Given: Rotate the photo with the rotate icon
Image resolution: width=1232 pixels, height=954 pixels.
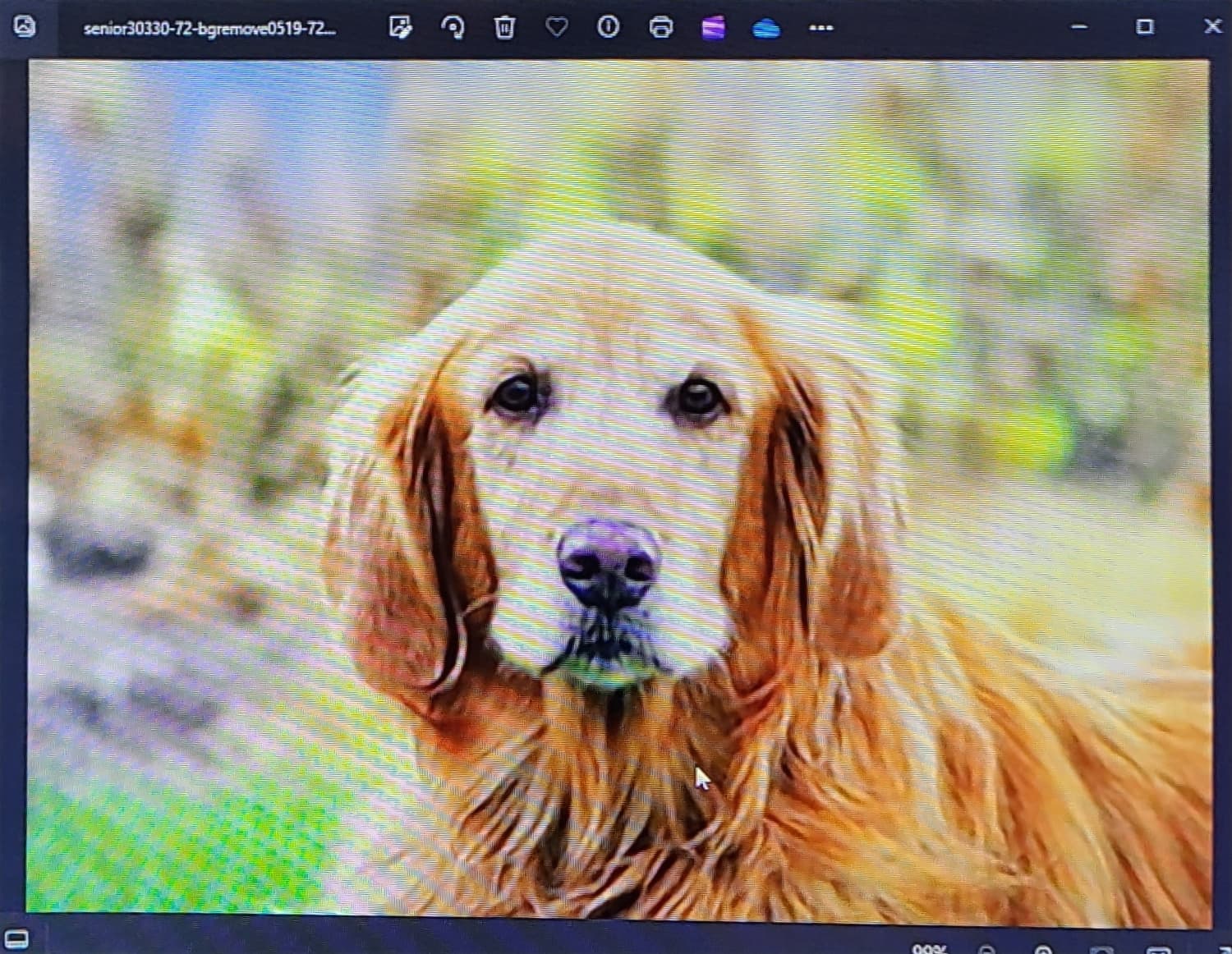Looking at the screenshot, I should click(453, 27).
